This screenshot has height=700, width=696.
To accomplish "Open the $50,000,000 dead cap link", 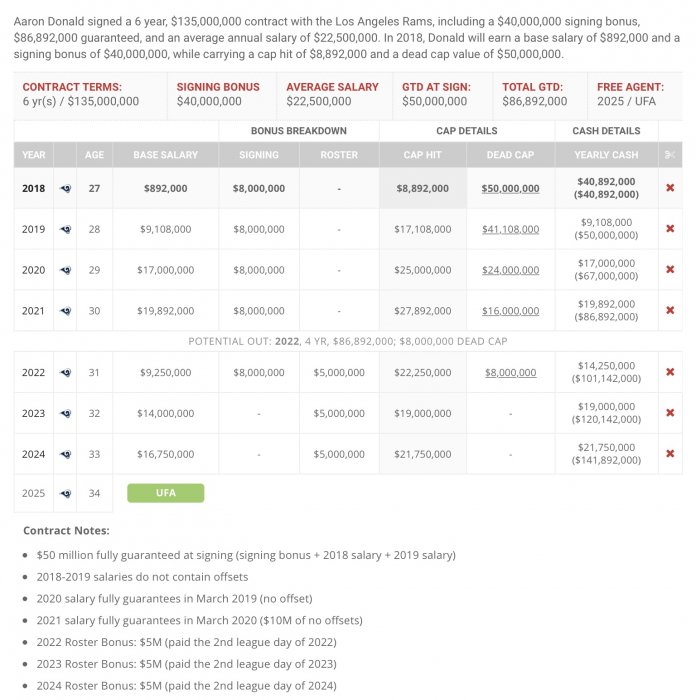I will pos(510,188).
